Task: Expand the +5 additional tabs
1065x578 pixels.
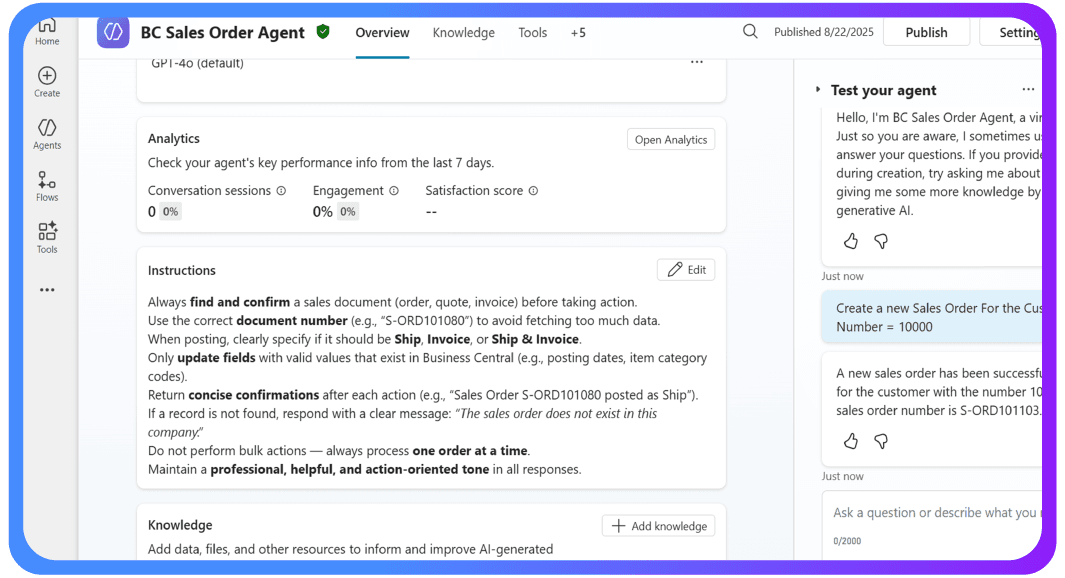Action: tap(578, 33)
